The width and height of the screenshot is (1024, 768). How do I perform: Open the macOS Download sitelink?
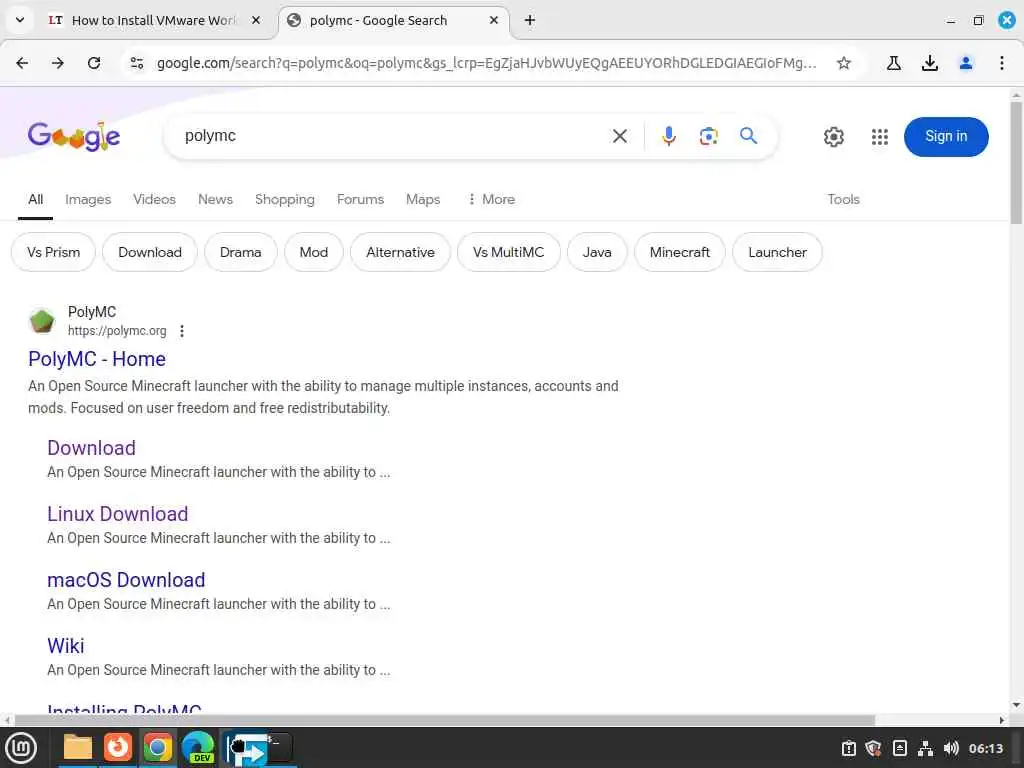pyautogui.click(x=126, y=580)
